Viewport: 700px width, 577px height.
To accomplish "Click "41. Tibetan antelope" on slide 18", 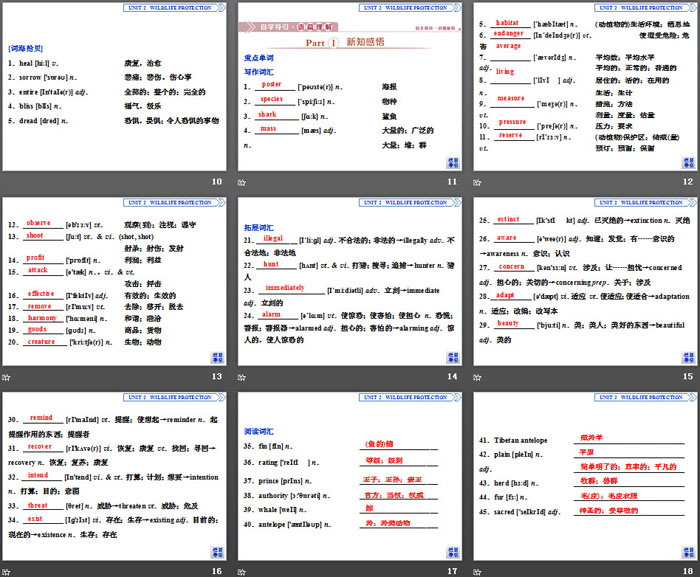I will 513,440.
